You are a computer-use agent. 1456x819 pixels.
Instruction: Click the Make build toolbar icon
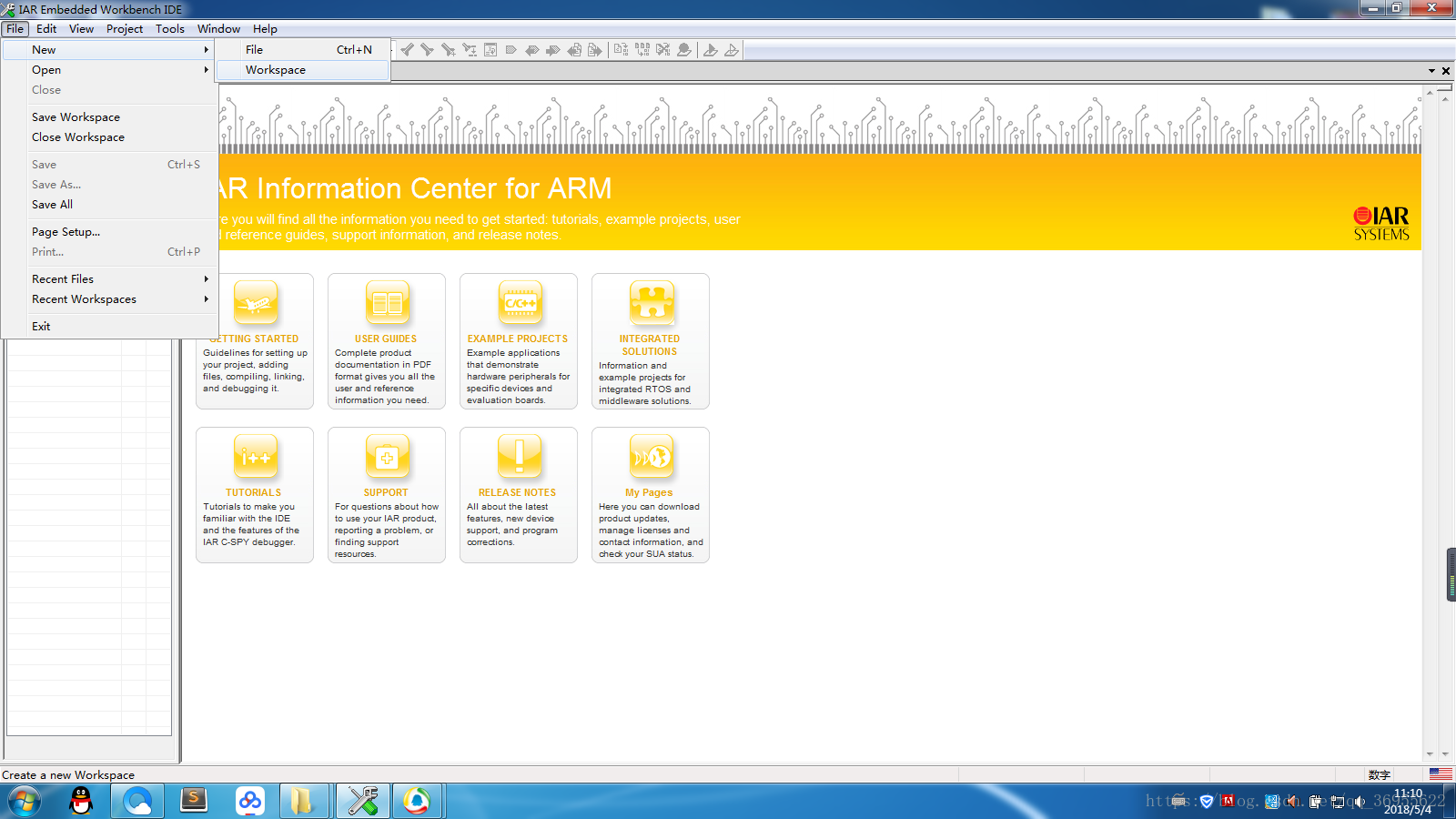[x=642, y=49]
